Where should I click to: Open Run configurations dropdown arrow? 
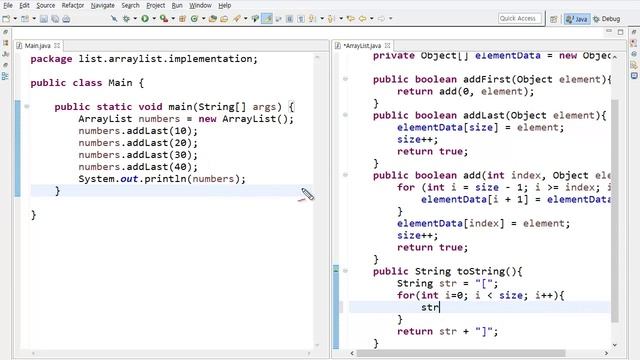[154, 19]
